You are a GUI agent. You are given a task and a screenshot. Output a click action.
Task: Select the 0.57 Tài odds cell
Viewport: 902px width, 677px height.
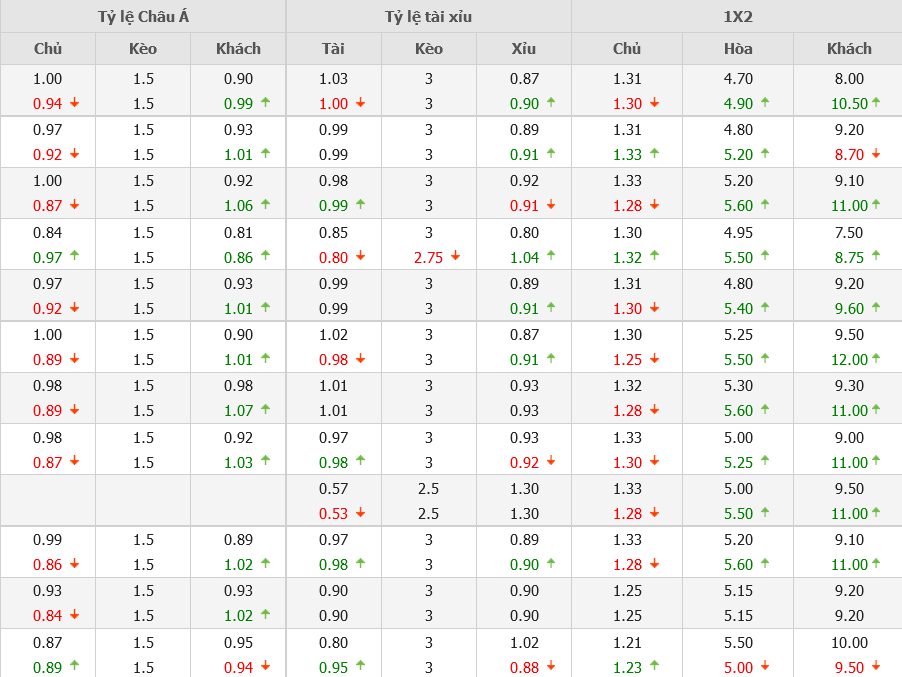(333, 489)
